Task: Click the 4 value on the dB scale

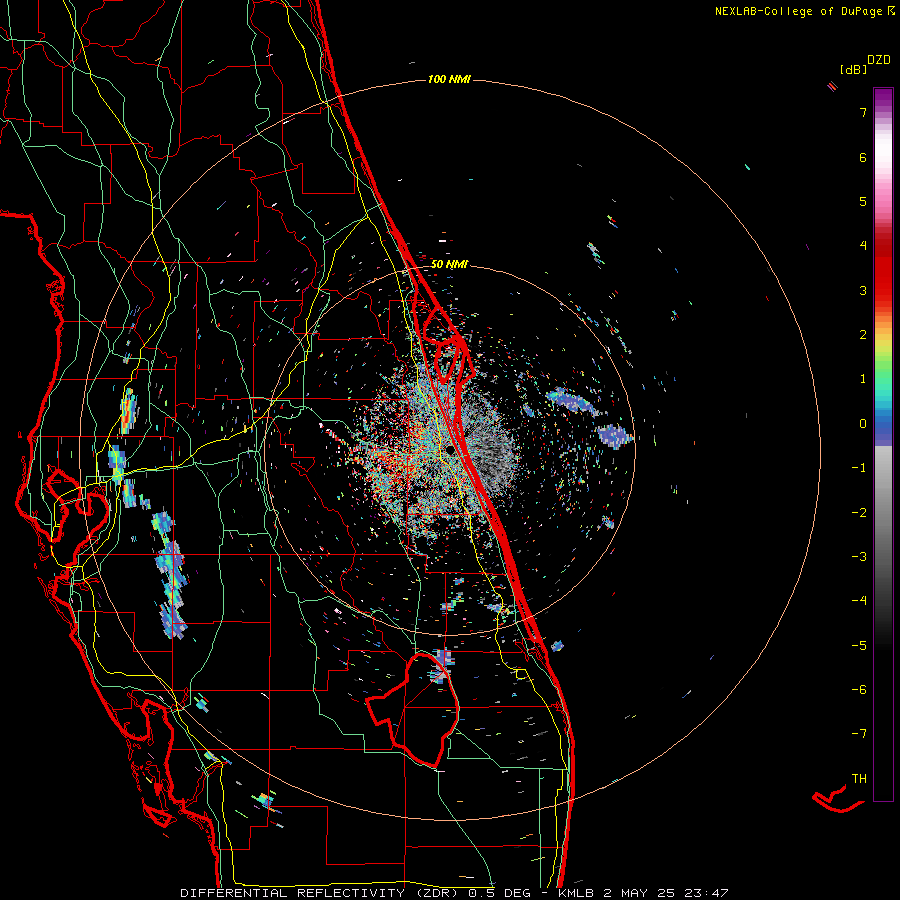Action: pos(863,246)
